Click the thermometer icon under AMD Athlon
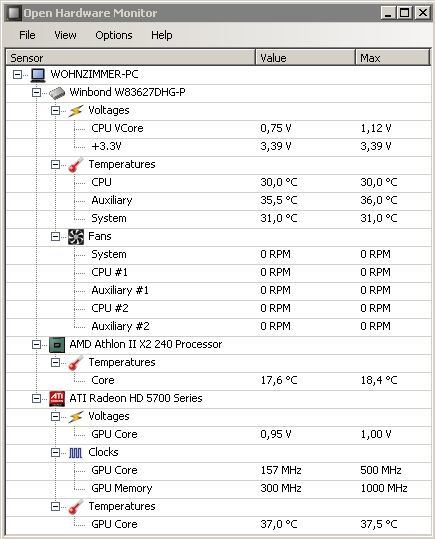The height and width of the screenshot is (539, 435). point(76,363)
